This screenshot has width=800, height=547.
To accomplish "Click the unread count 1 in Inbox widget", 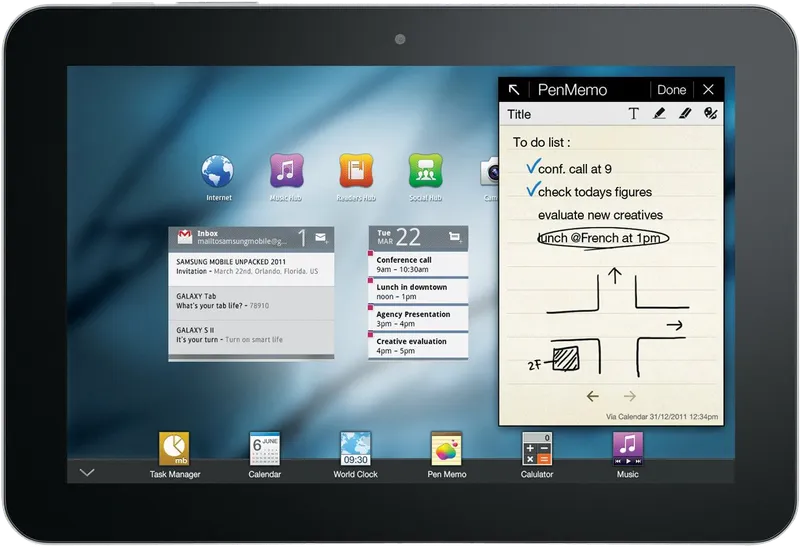I will [302, 238].
